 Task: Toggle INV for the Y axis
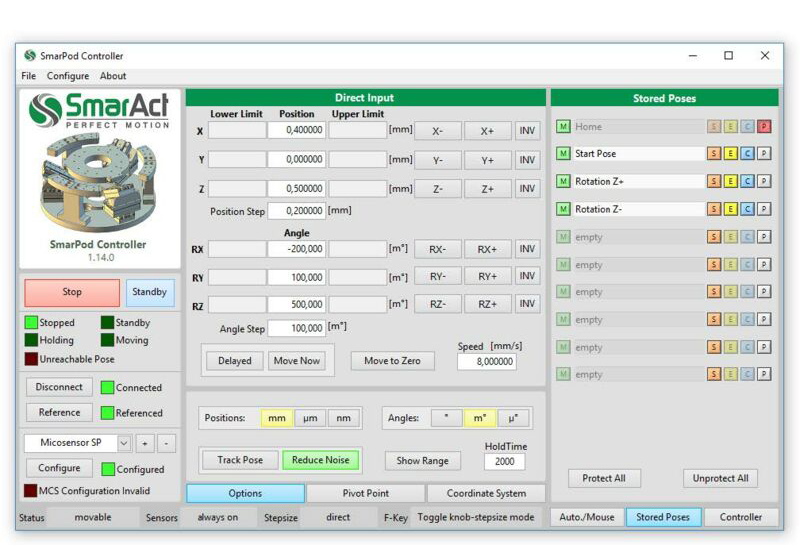click(527, 160)
